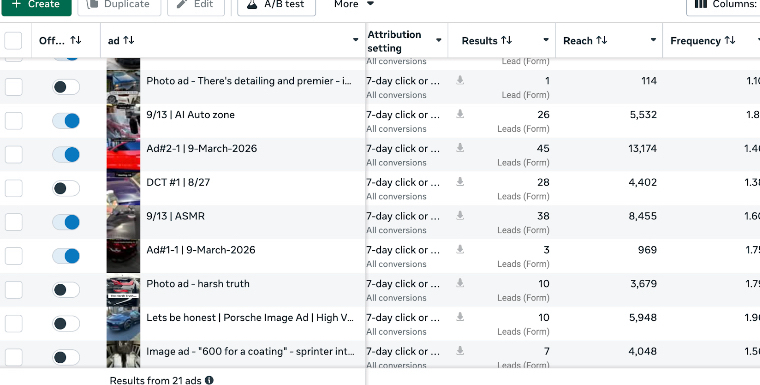The height and width of the screenshot is (385, 760).
Task: Sort by Results column
Action: point(507,40)
